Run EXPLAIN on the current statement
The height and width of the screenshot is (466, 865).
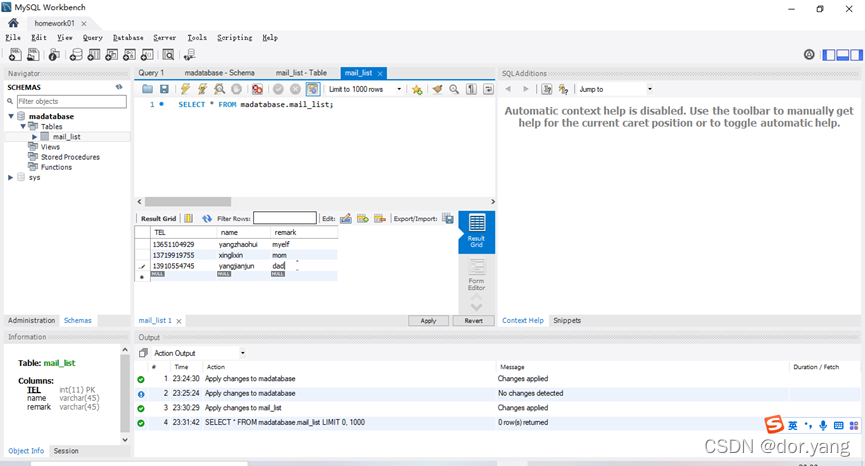point(220,89)
